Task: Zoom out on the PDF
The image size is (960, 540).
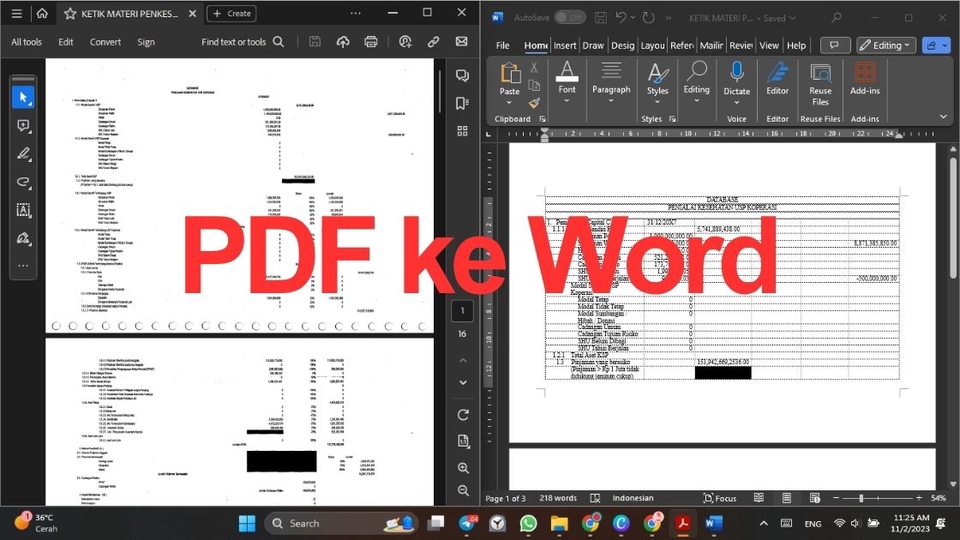Action: tap(463, 490)
